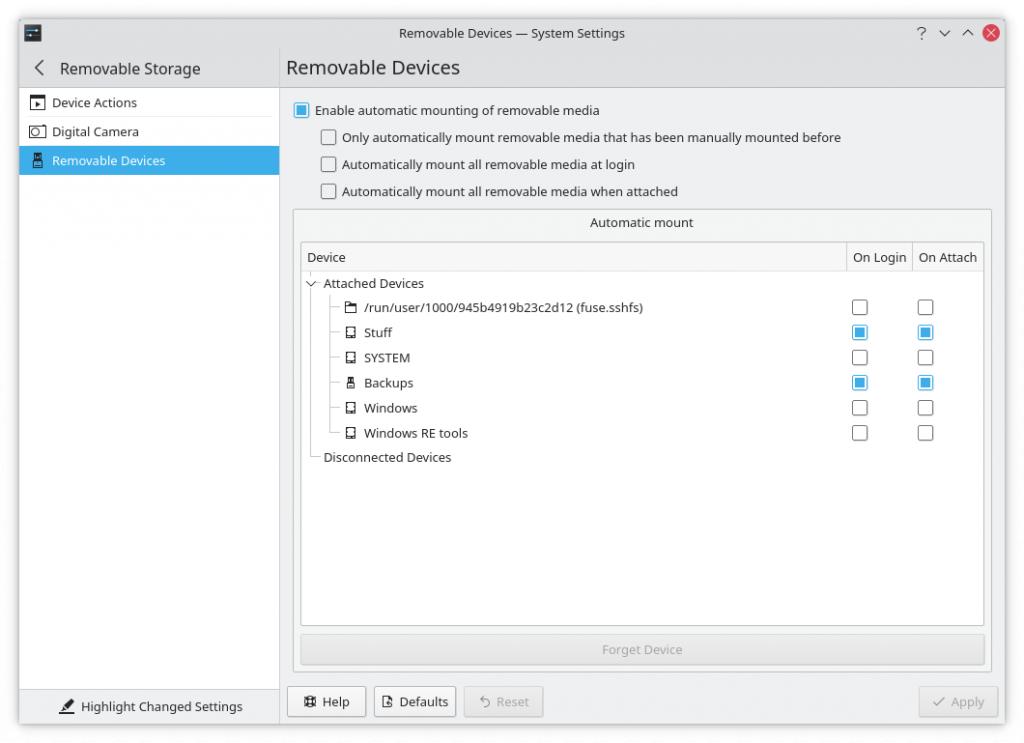The image size is (1024, 743).
Task: Select Disconnected Devices tree group
Action: click(387, 458)
